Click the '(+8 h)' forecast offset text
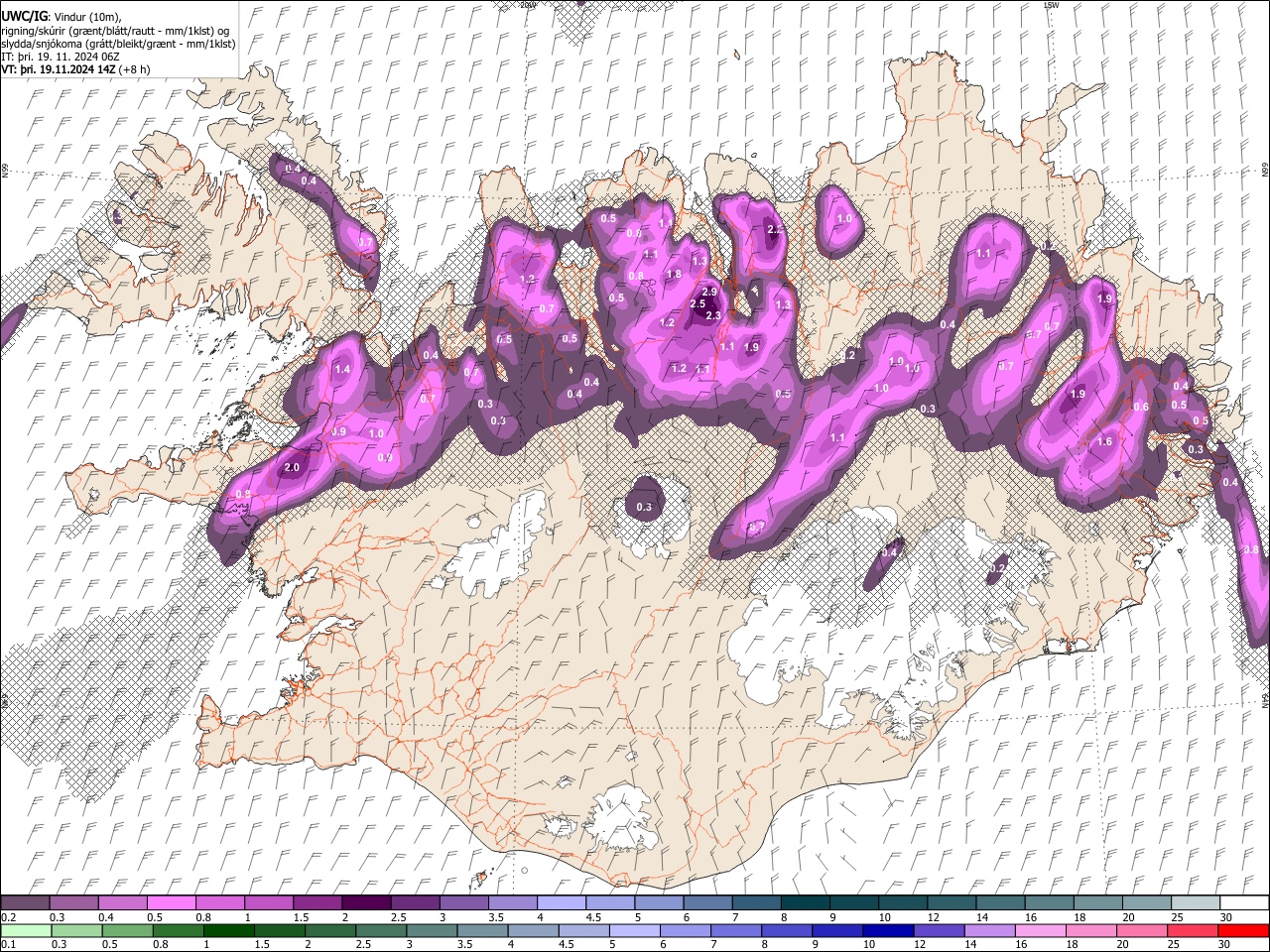Screen dimensions: 1270x952 click(x=134, y=69)
